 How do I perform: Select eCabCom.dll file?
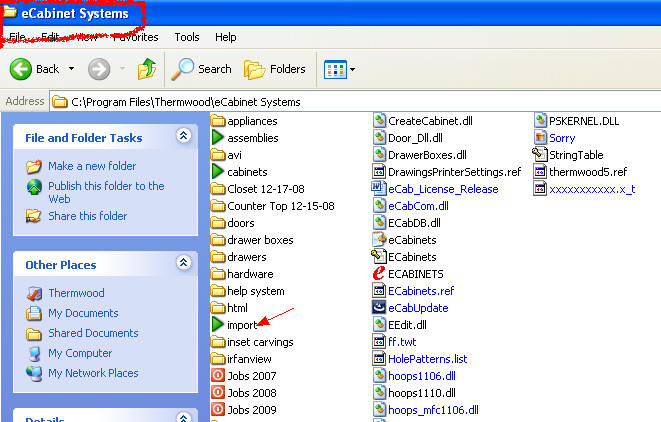point(411,206)
